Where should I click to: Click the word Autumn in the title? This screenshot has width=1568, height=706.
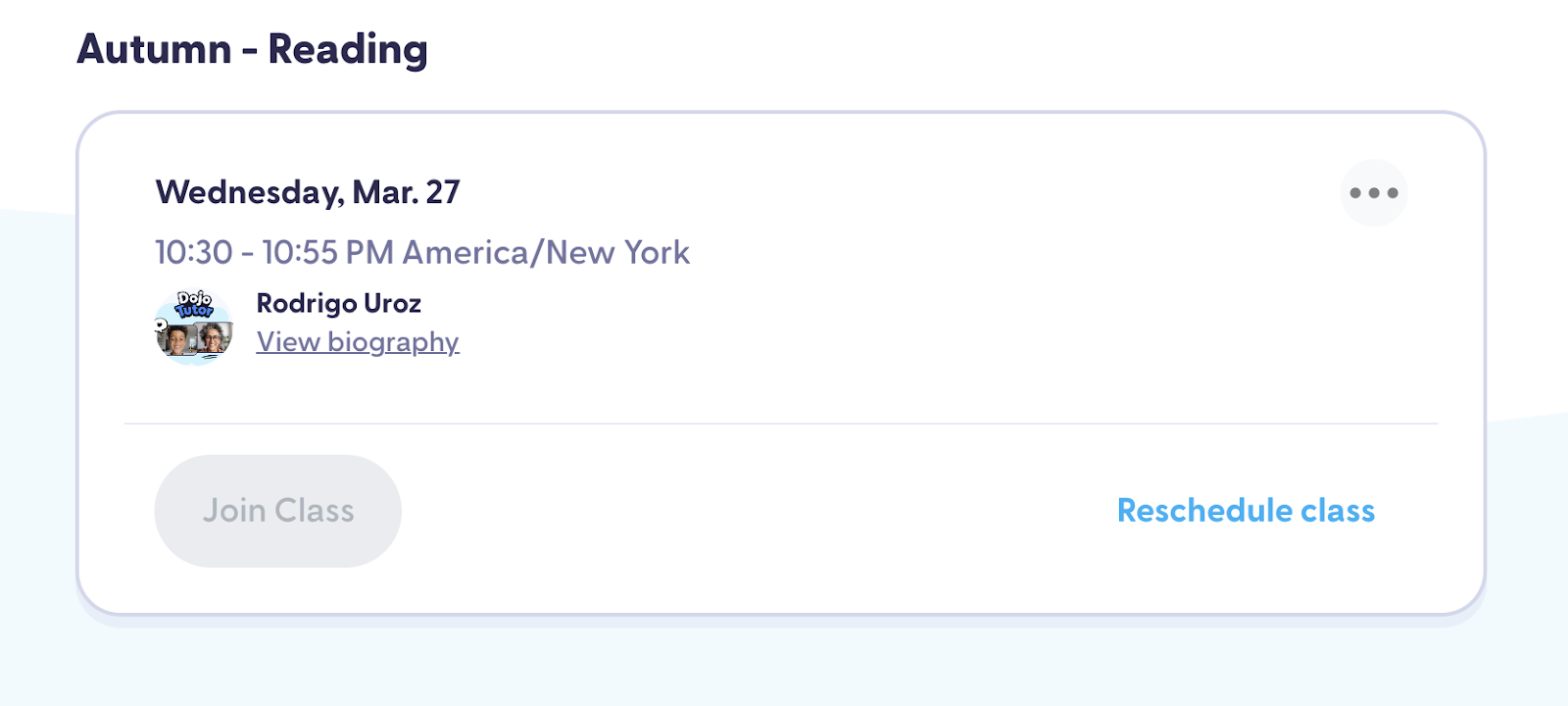coord(154,49)
